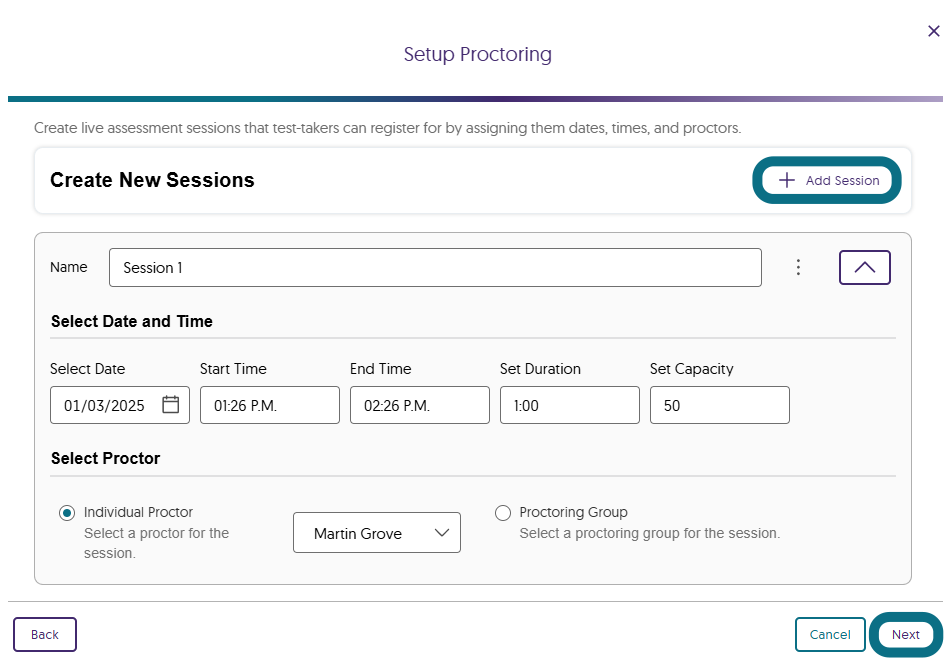Click the Proctoring Group label text
The height and width of the screenshot is (664, 952).
coord(573,512)
